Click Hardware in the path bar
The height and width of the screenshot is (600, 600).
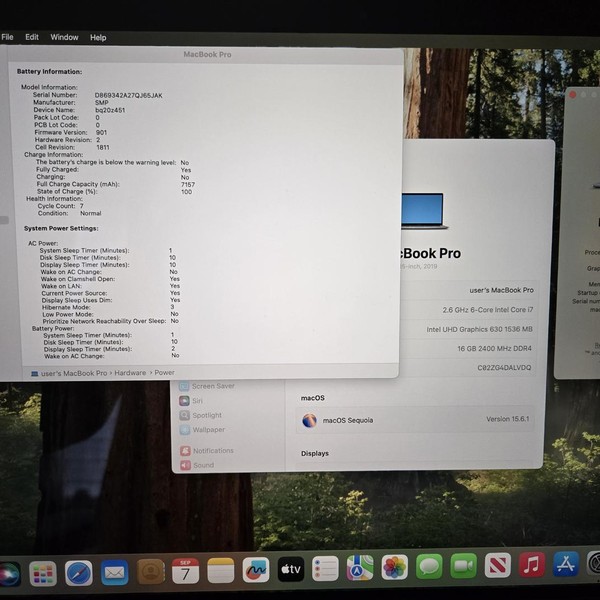(130, 373)
